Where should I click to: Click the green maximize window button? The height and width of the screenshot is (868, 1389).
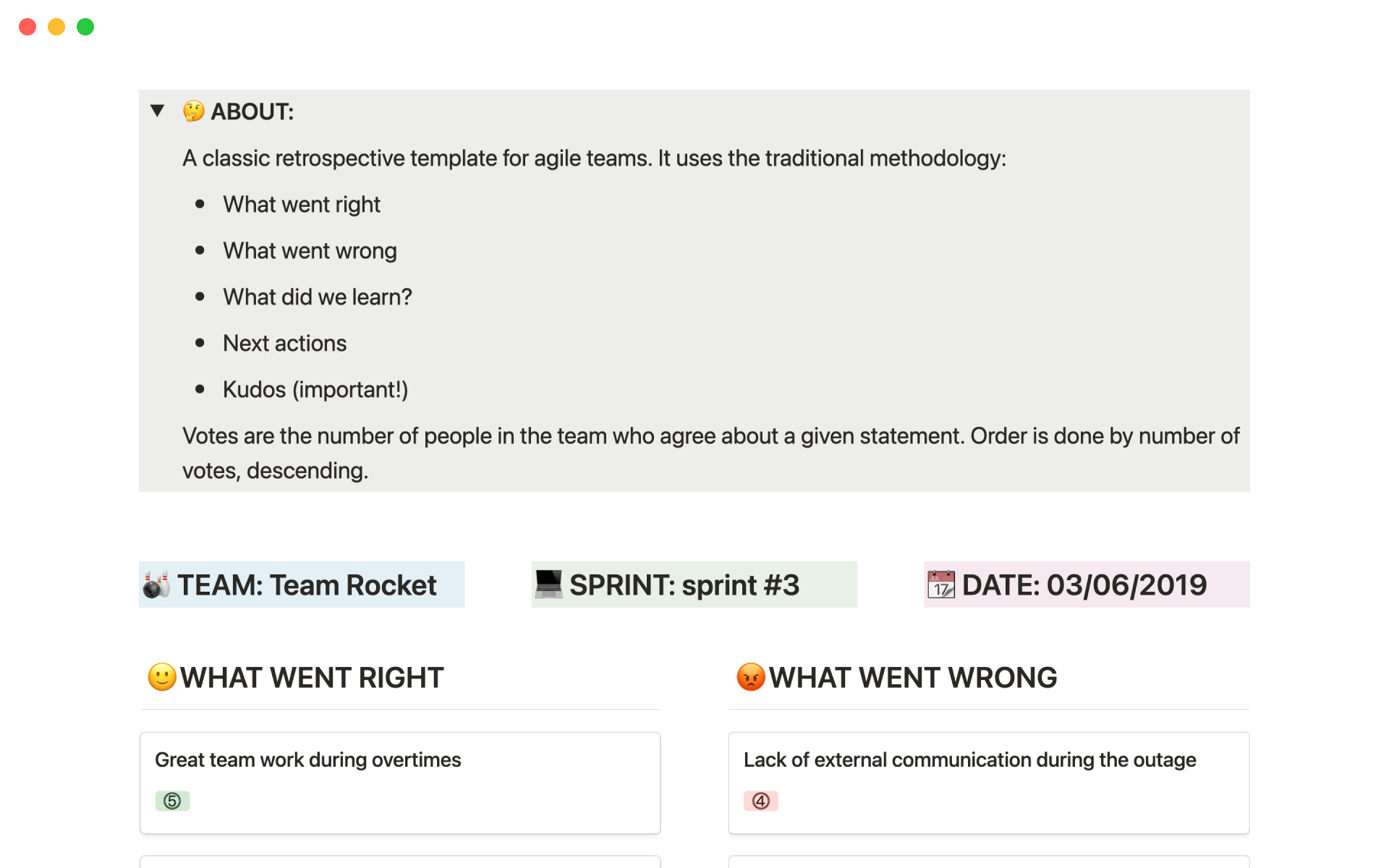[x=85, y=27]
